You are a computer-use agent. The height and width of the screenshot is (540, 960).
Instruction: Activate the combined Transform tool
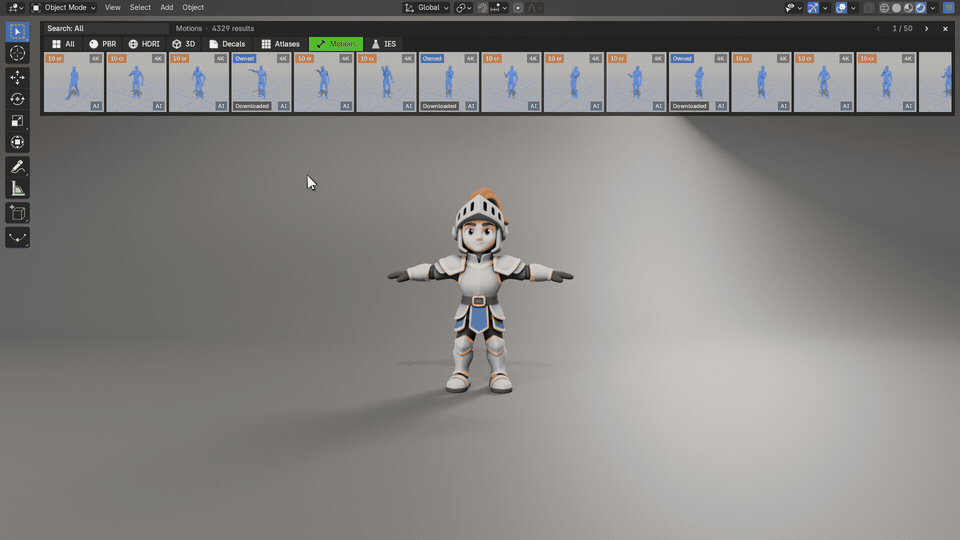click(17, 142)
